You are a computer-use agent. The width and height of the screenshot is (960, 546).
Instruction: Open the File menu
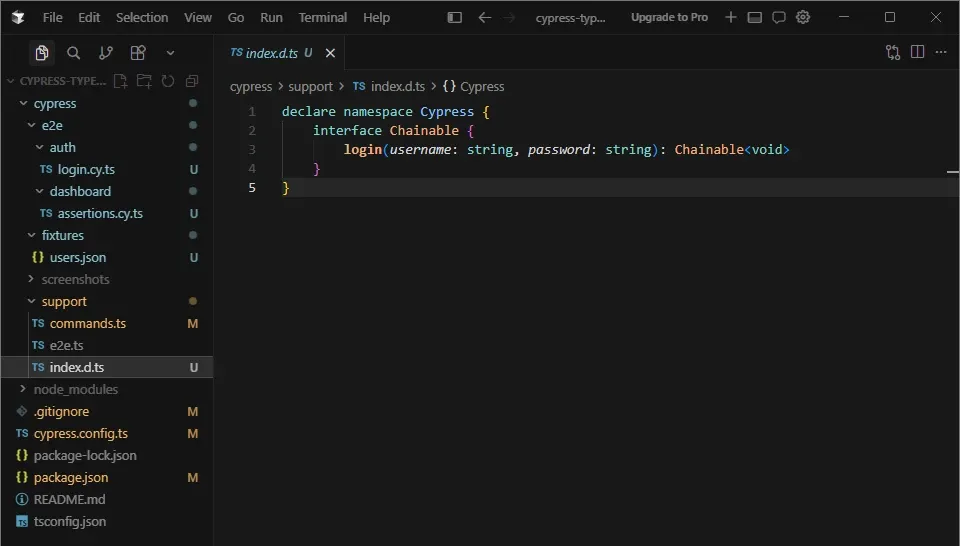(x=52, y=18)
